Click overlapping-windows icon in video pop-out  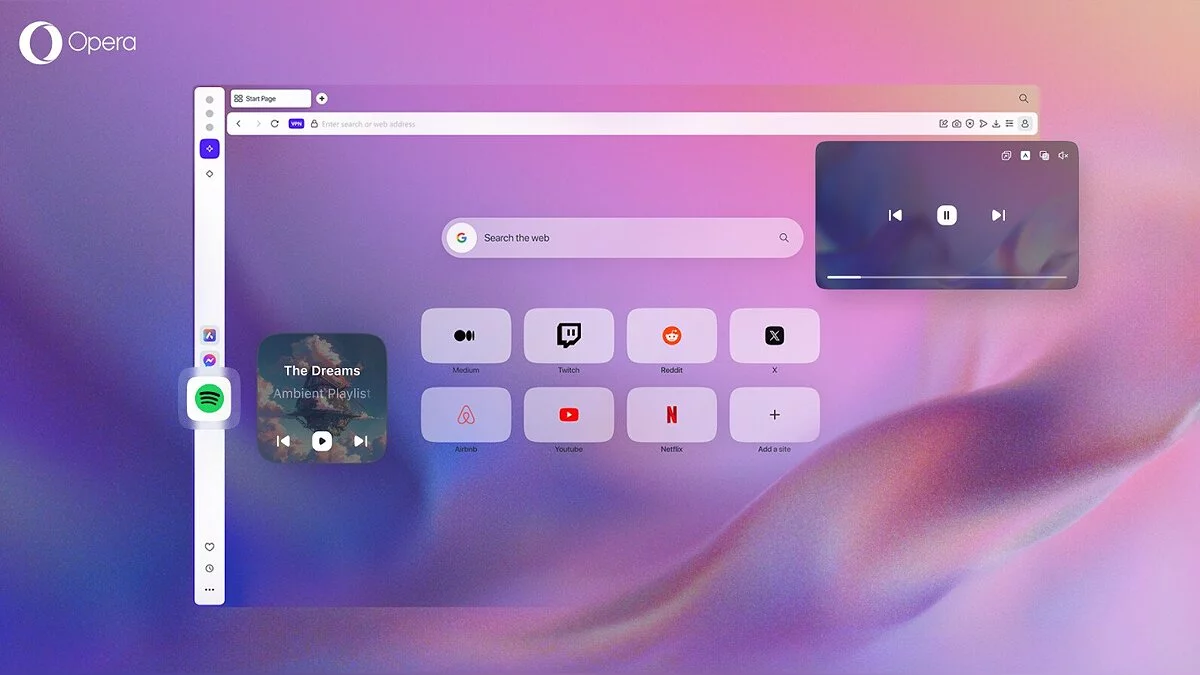click(x=1044, y=155)
